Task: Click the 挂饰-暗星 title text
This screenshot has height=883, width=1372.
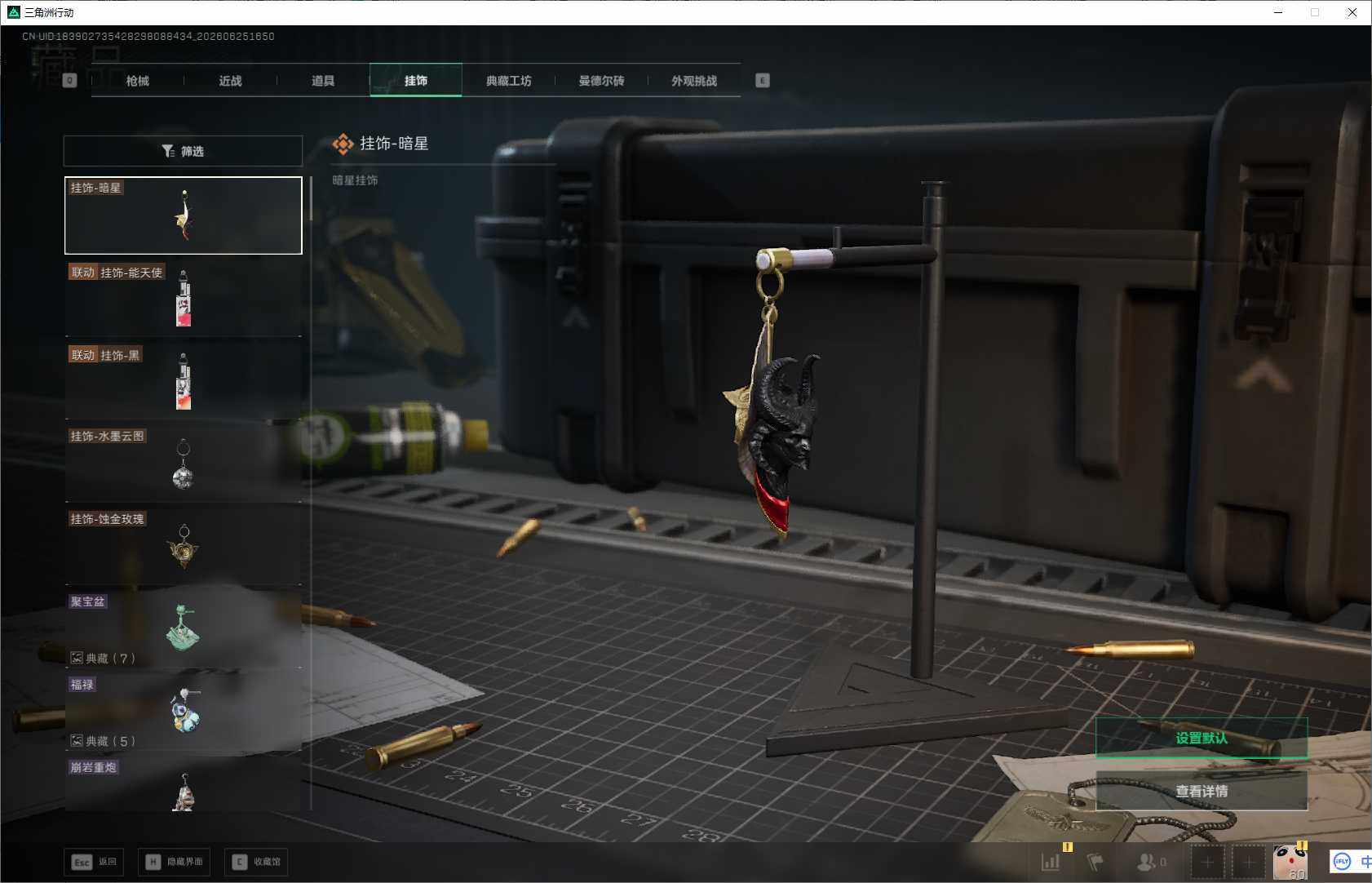Action: 394,144
